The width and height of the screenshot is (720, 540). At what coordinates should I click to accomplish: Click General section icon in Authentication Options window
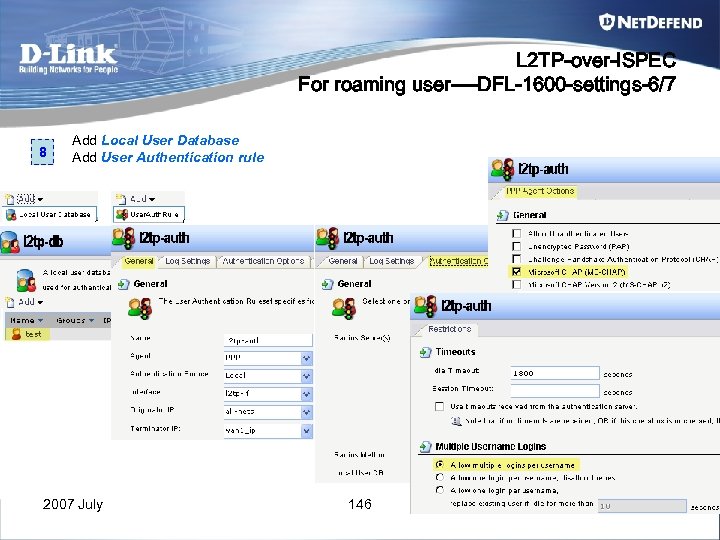(327, 284)
